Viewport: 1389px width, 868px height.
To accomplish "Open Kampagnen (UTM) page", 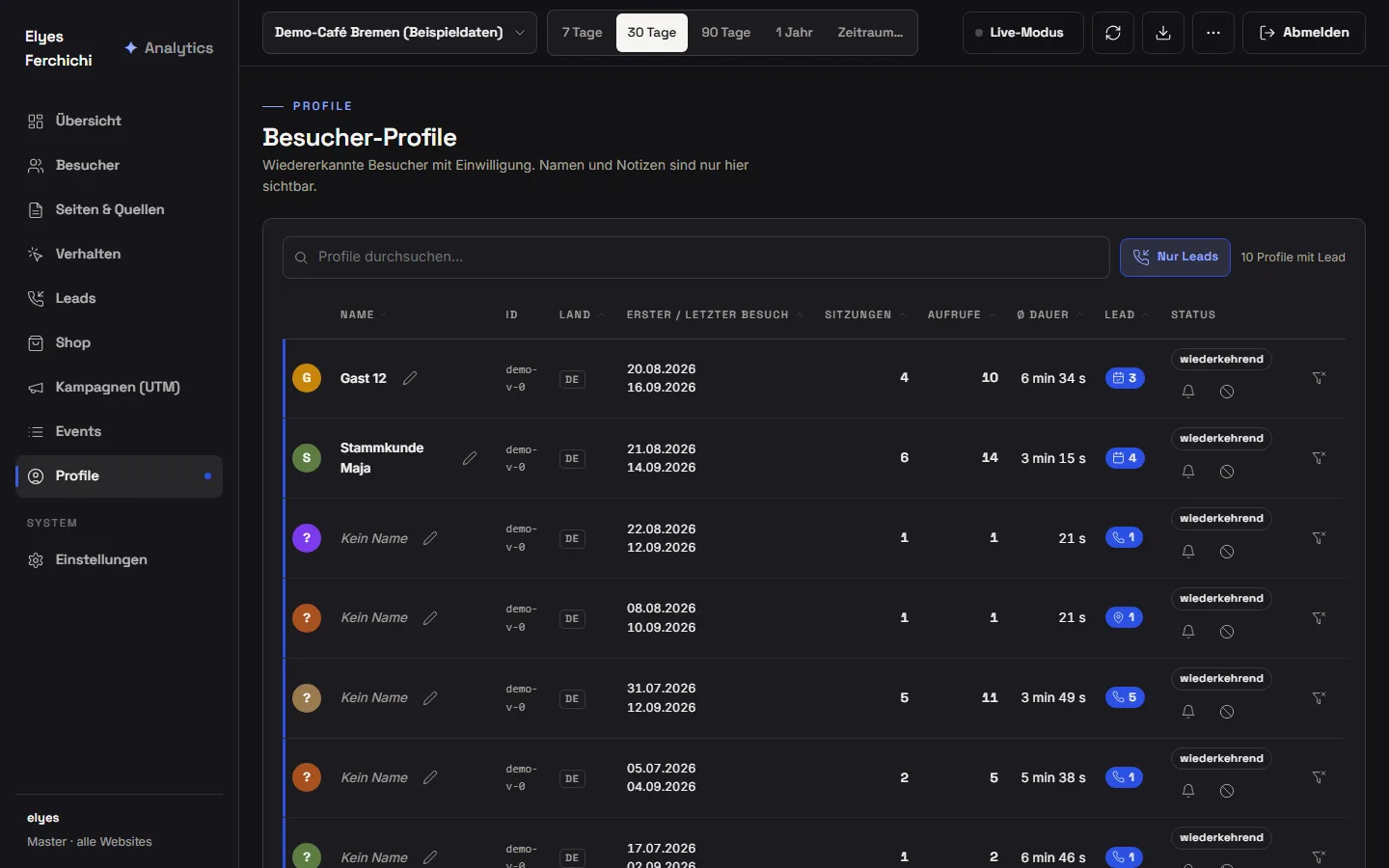I will [x=119, y=388].
